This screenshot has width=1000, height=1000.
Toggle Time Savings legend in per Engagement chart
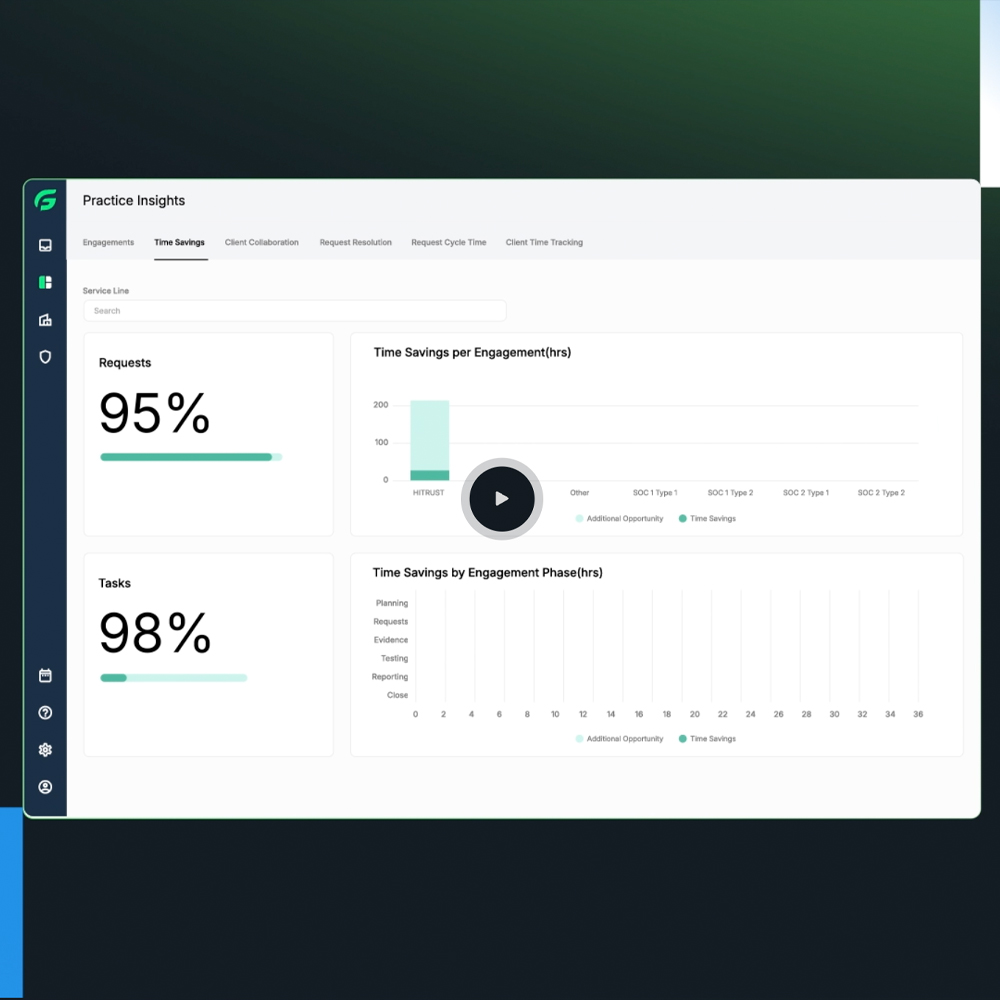[707, 518]
